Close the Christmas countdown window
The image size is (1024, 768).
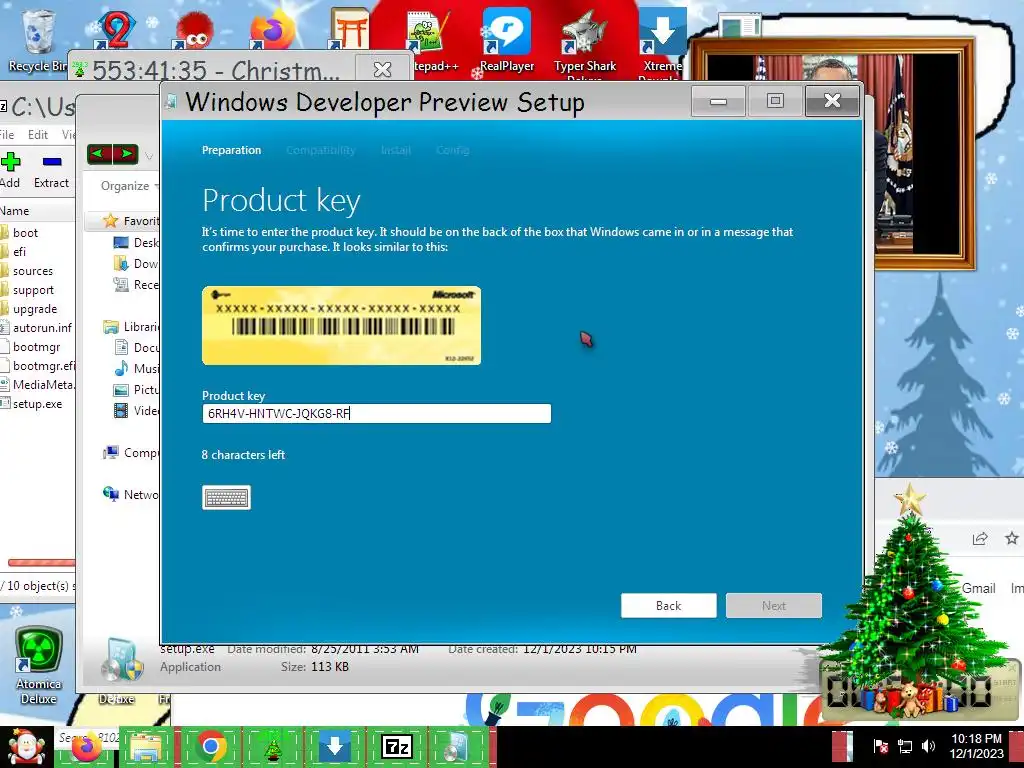click(382, 69)
